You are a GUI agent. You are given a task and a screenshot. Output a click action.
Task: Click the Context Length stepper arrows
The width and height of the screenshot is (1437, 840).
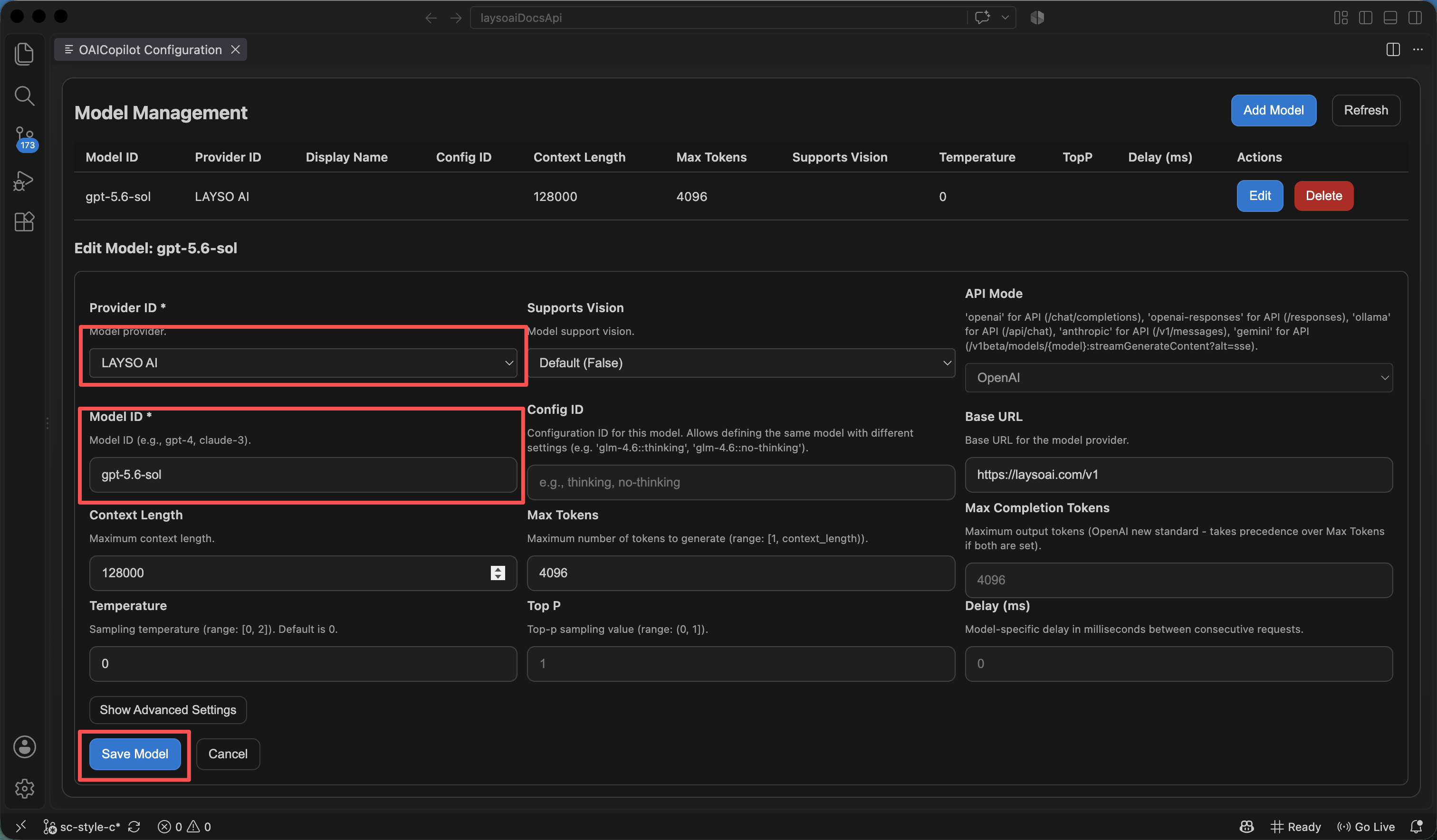[498, 573]
